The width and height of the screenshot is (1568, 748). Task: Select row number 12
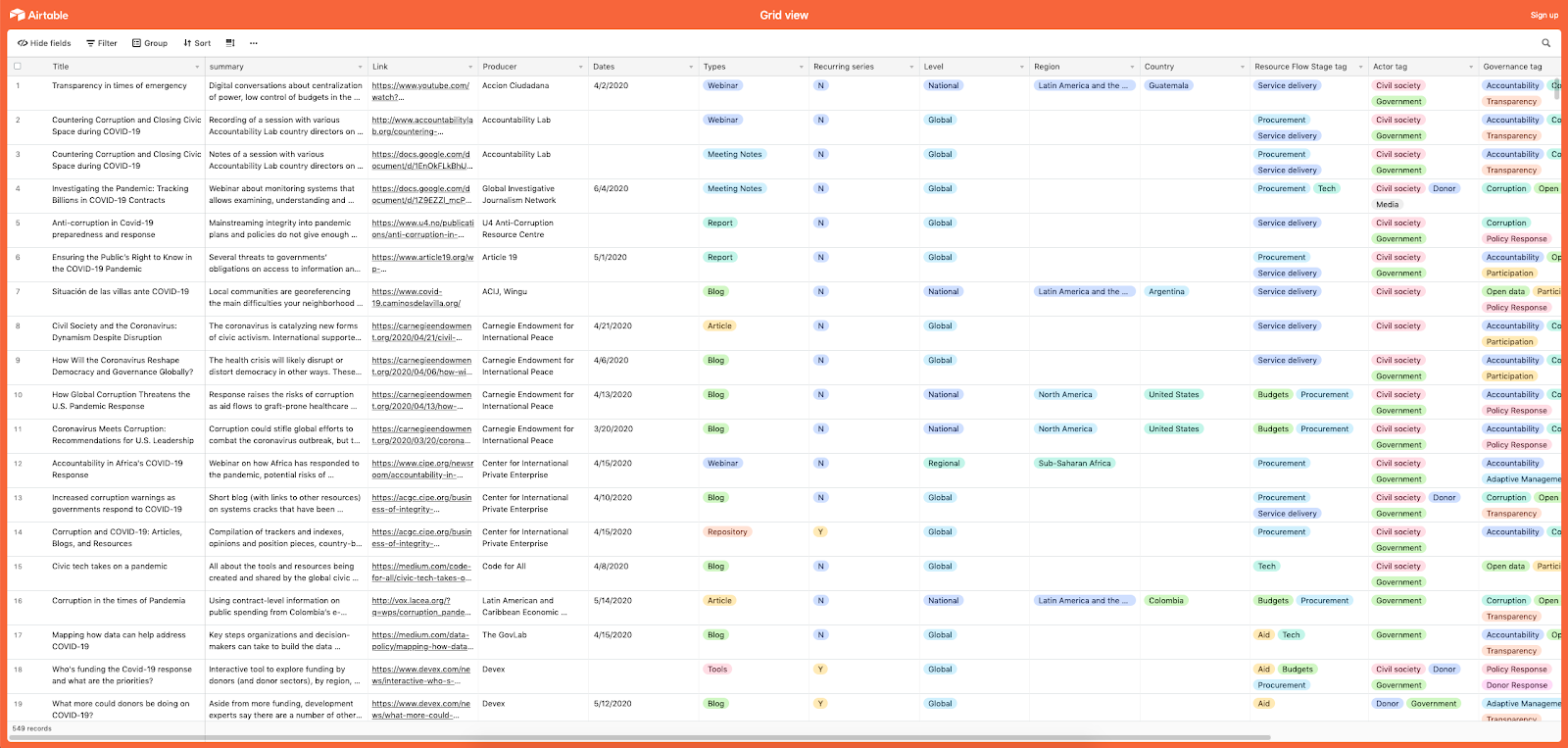pyautogui.click(x=18, y=463)
